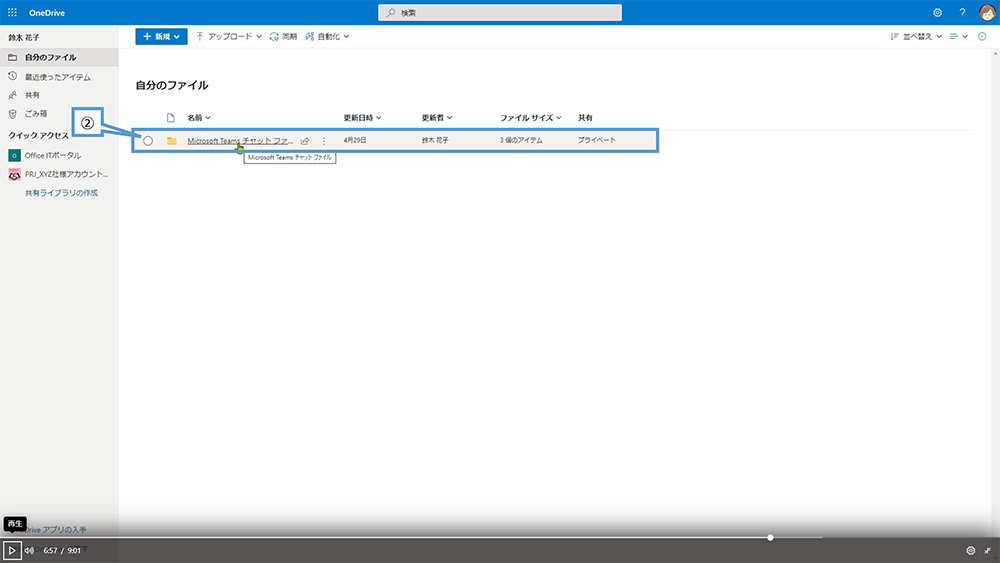The image size is (1000, 563).
Task: Mute the video volume speaker icon
Action: pyautogui.click(x=29, y=550)
